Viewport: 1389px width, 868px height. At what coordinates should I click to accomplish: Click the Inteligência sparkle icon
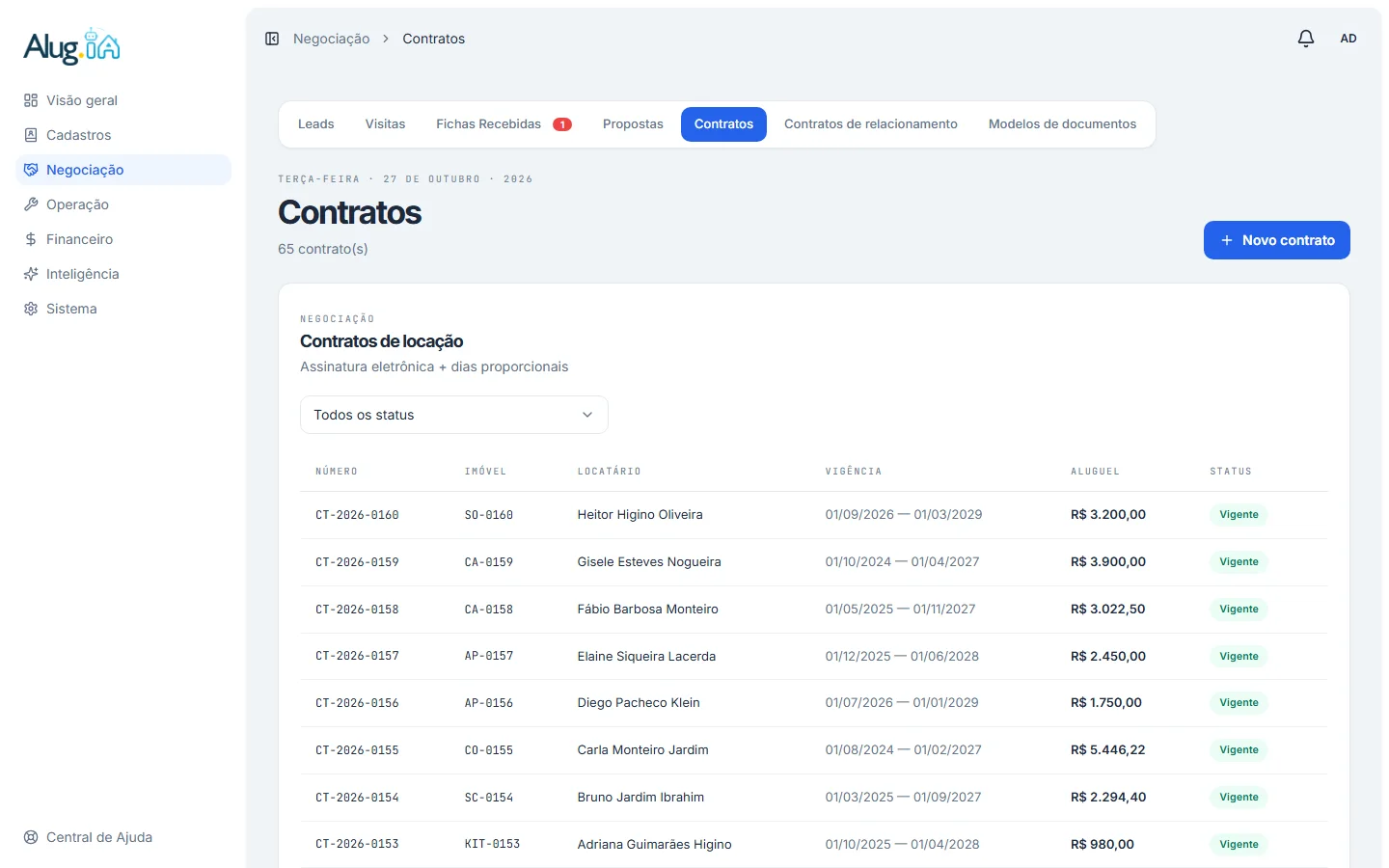(x=31, y=274)
